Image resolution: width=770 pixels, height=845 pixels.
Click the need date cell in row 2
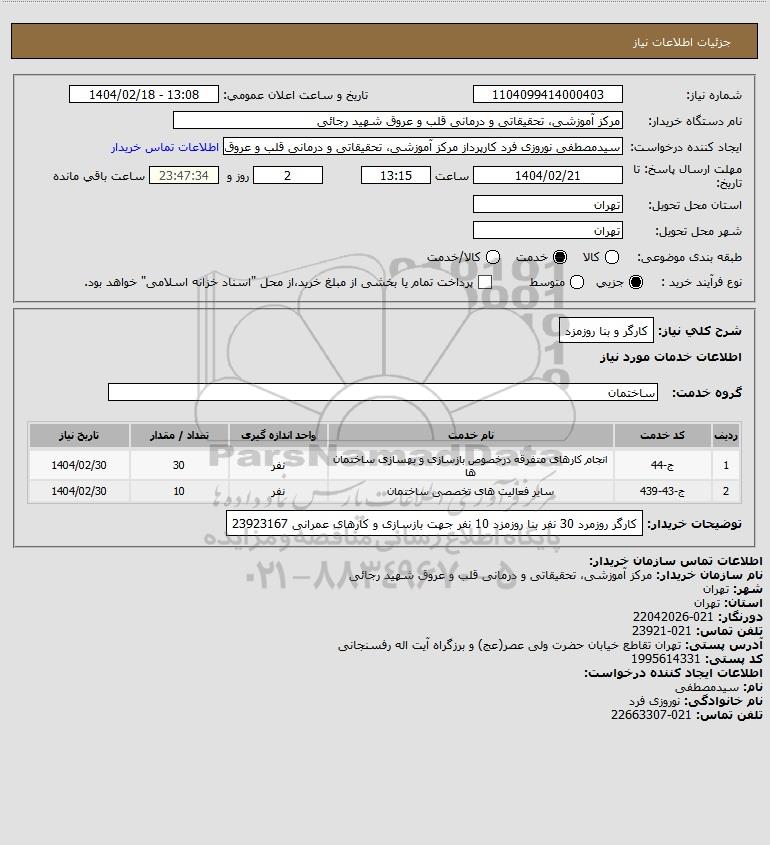coord(79,491)
